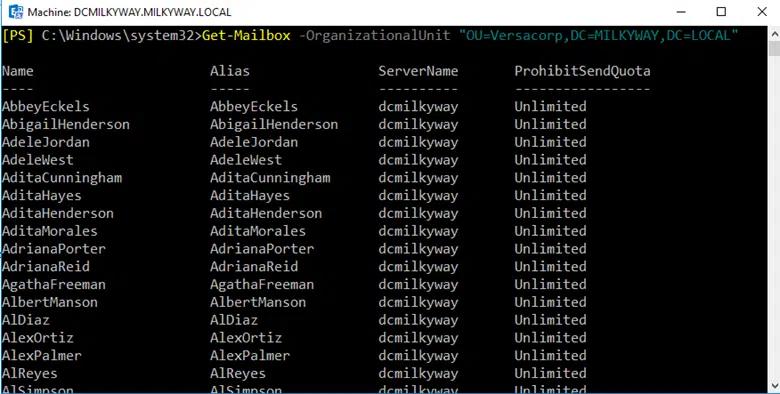This screenshot has width=780, height=394.
Task: Click the Exchange Management Shell title bar icon
Action: 16,11
